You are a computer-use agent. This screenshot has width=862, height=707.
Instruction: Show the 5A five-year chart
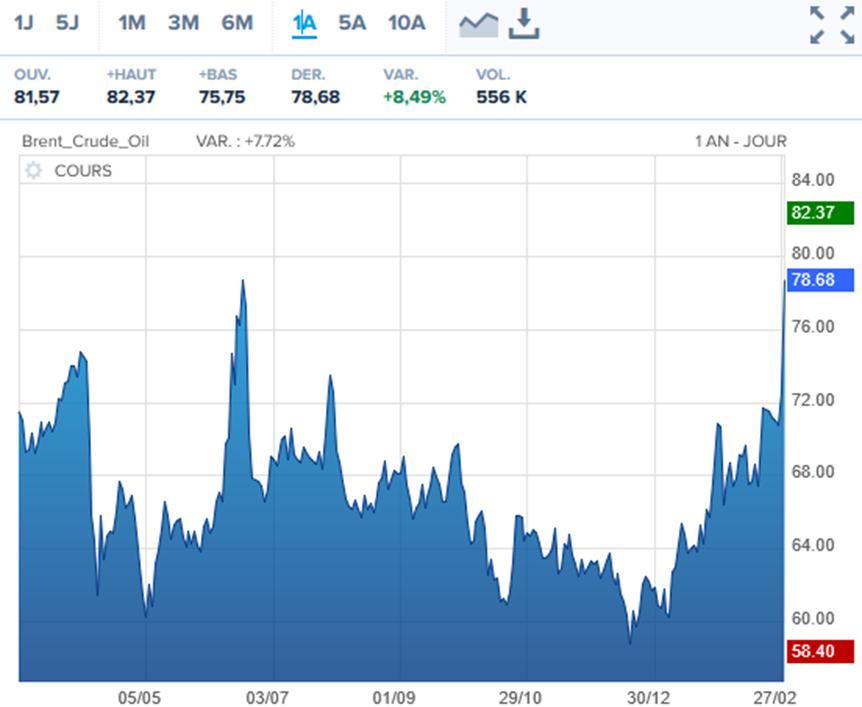click(352, 23)
